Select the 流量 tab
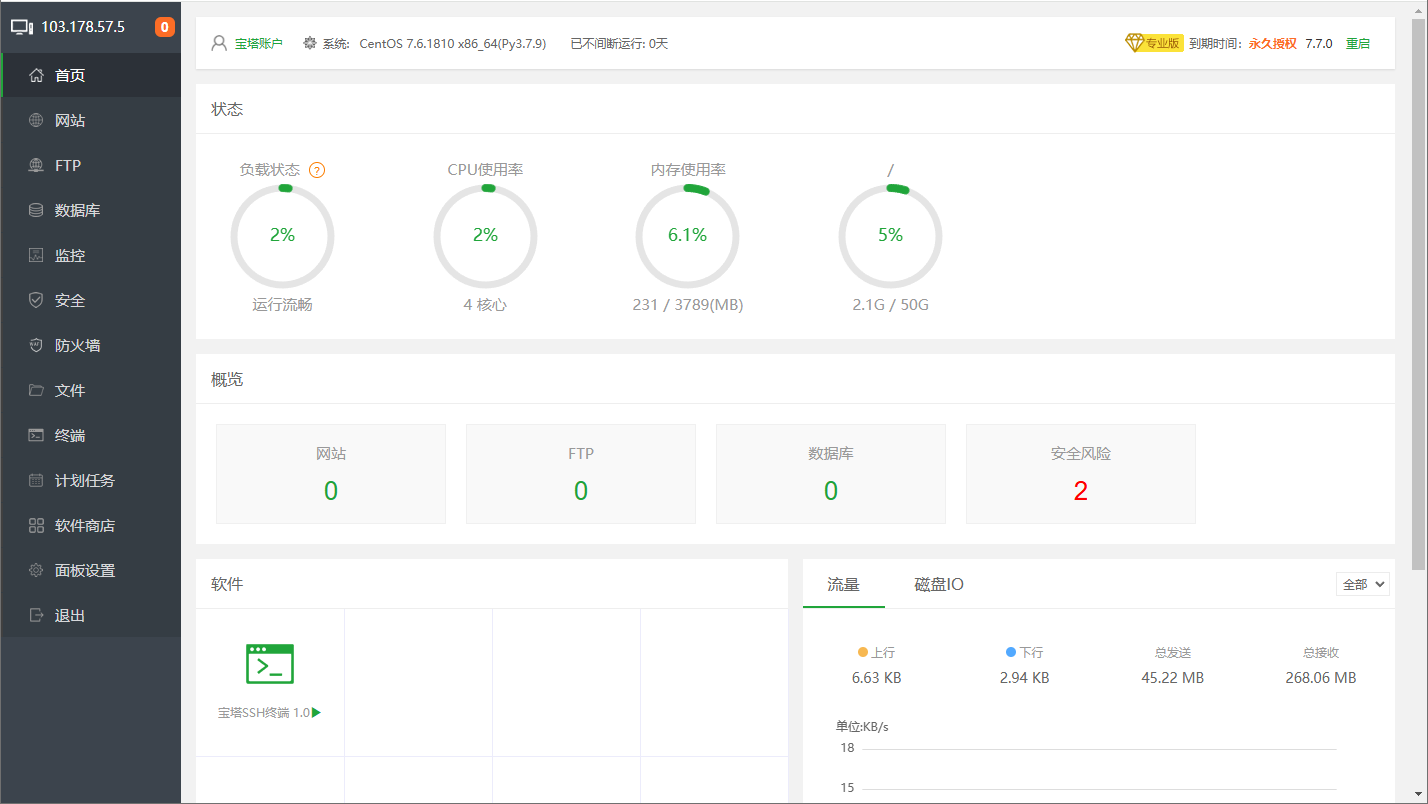The width and height of the screenshot is (1428, 804). click(844, 584)
